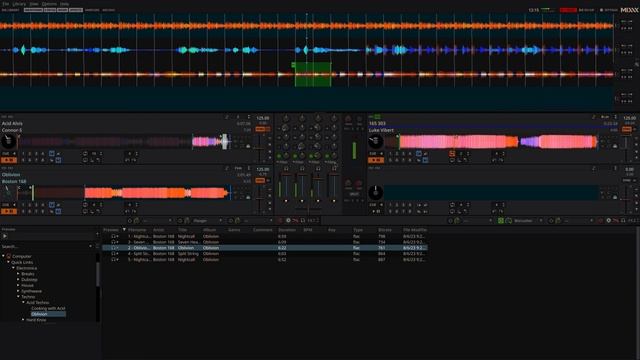Click the vinyl spinner of the empty deck
Image resolution: width=640 pixels, height=360 pixels.
tap(376, 193)
